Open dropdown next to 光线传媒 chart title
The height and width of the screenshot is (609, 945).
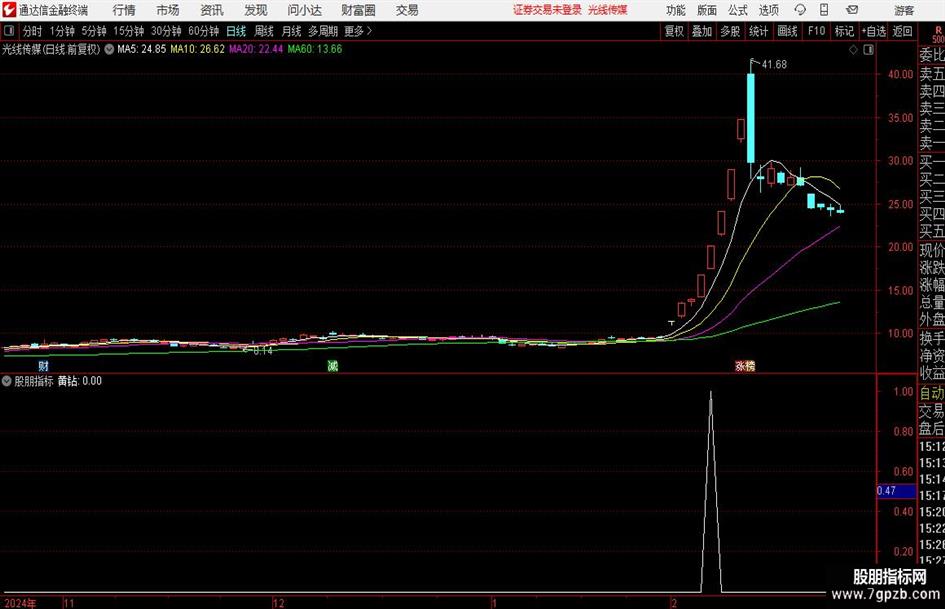(x=109, y=49)
